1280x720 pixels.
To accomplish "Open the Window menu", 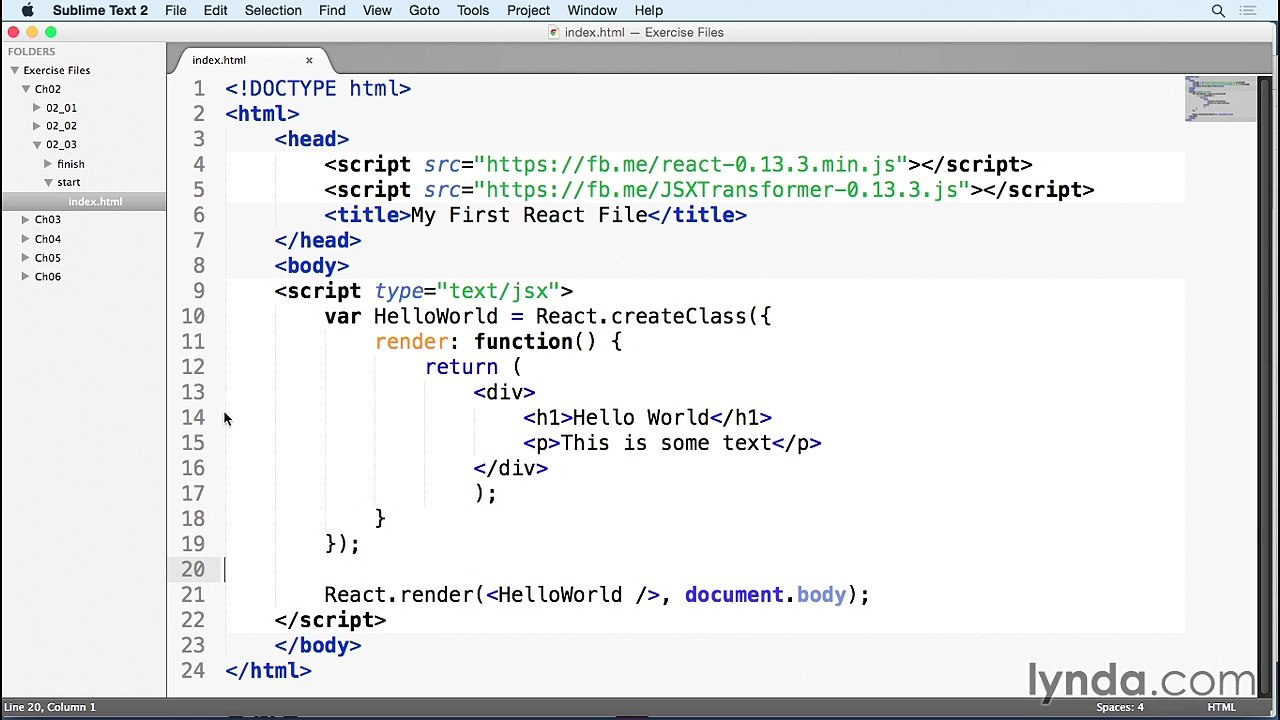I will pyautogui.click(x=592, y=10).
